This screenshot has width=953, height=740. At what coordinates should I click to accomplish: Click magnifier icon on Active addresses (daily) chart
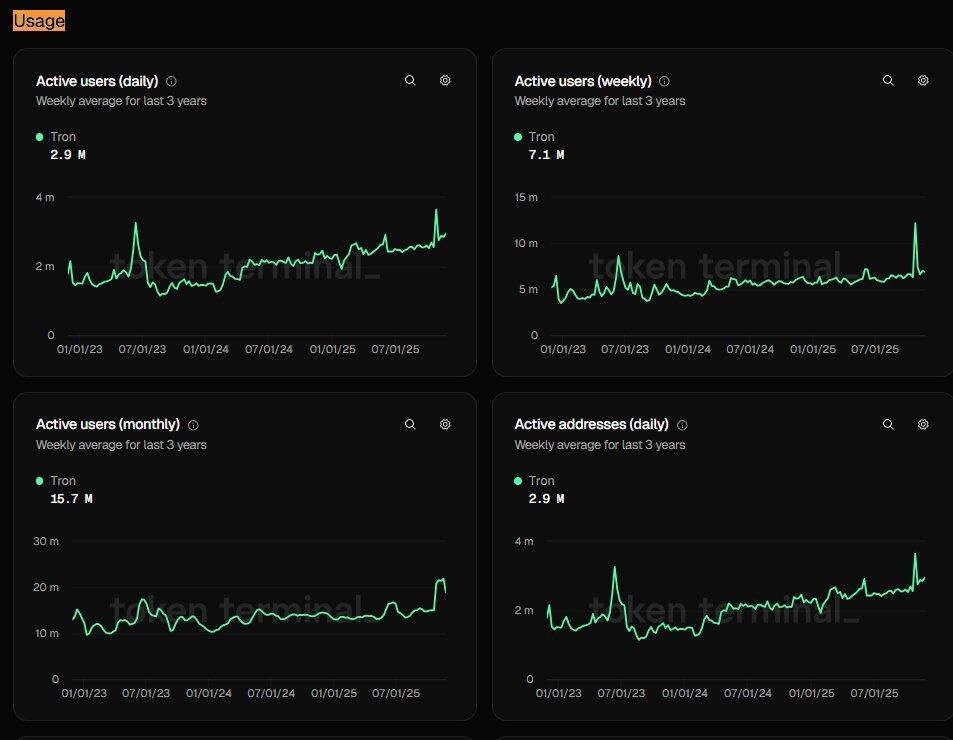pos(888,424)
